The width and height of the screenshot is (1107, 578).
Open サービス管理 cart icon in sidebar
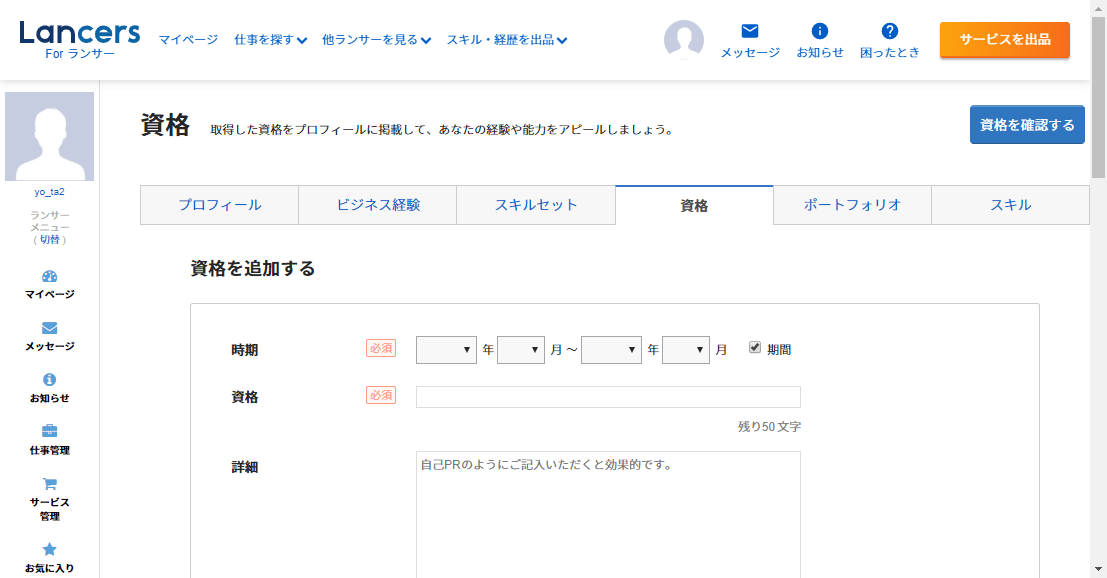pos(50,484)
